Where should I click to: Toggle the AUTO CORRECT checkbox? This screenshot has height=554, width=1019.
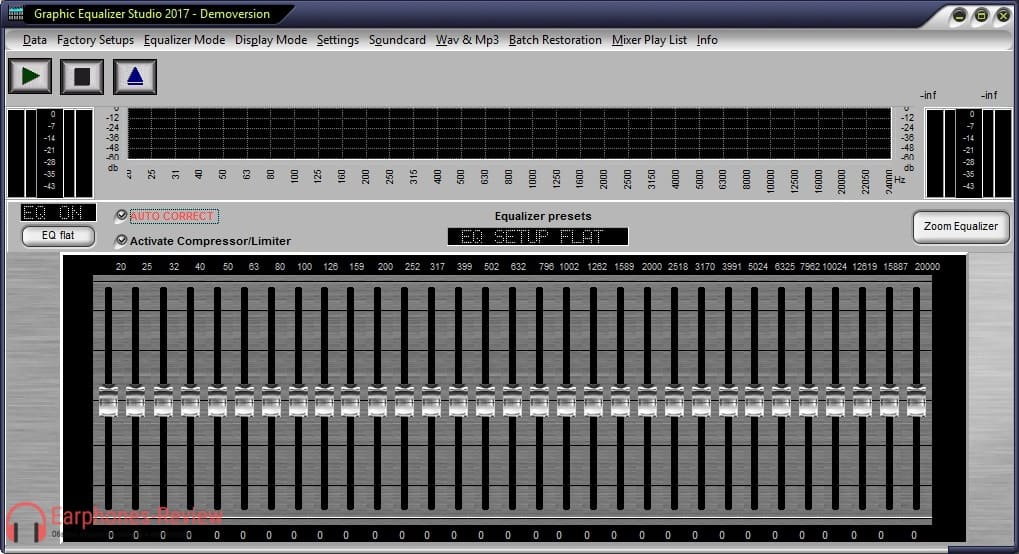coord(122,215)
